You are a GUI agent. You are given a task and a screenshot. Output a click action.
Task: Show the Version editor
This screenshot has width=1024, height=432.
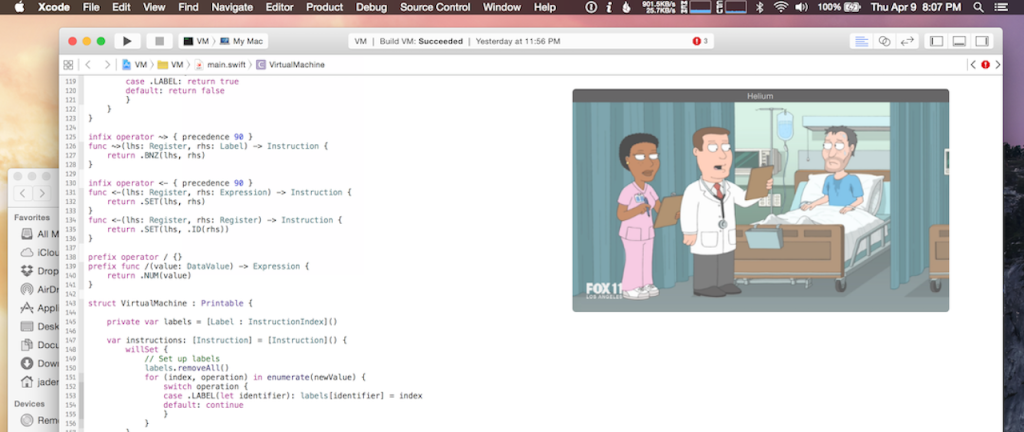[x=907, y=41]
